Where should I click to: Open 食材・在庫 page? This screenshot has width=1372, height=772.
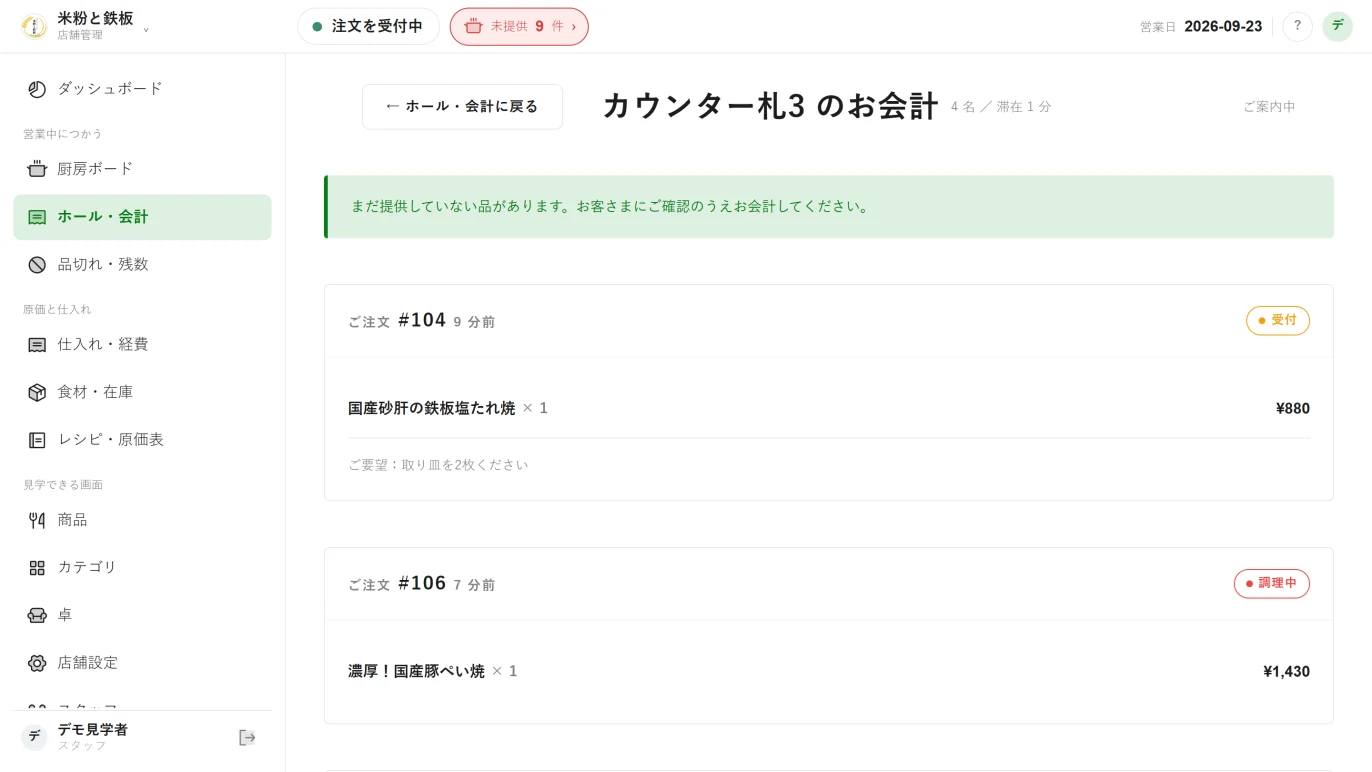click(142, 393)
